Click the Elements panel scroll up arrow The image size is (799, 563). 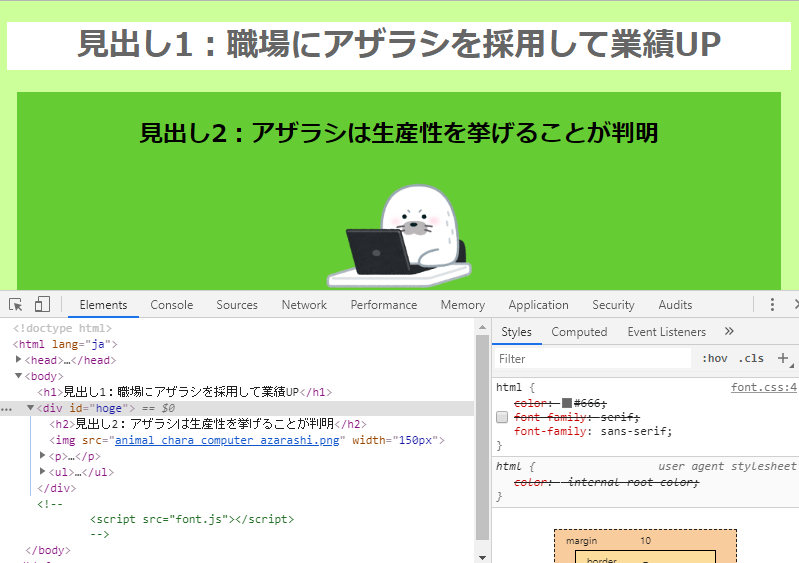coord(482,328)
